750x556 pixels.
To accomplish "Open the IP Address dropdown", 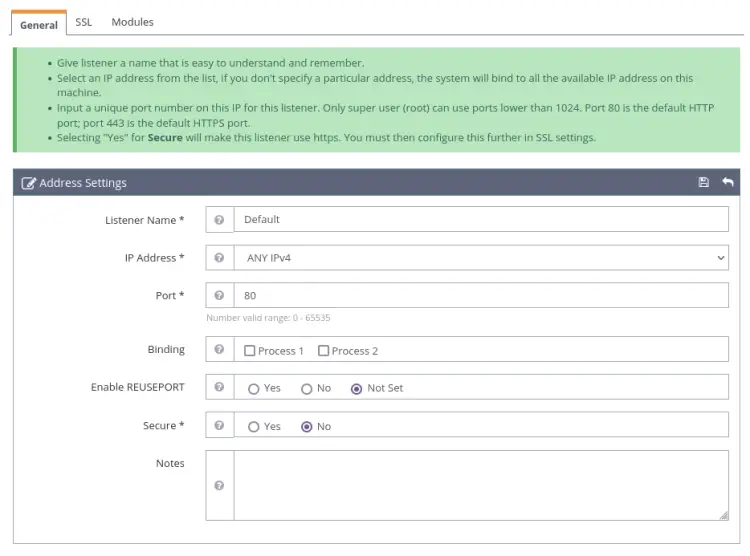I will coord(481,258).
